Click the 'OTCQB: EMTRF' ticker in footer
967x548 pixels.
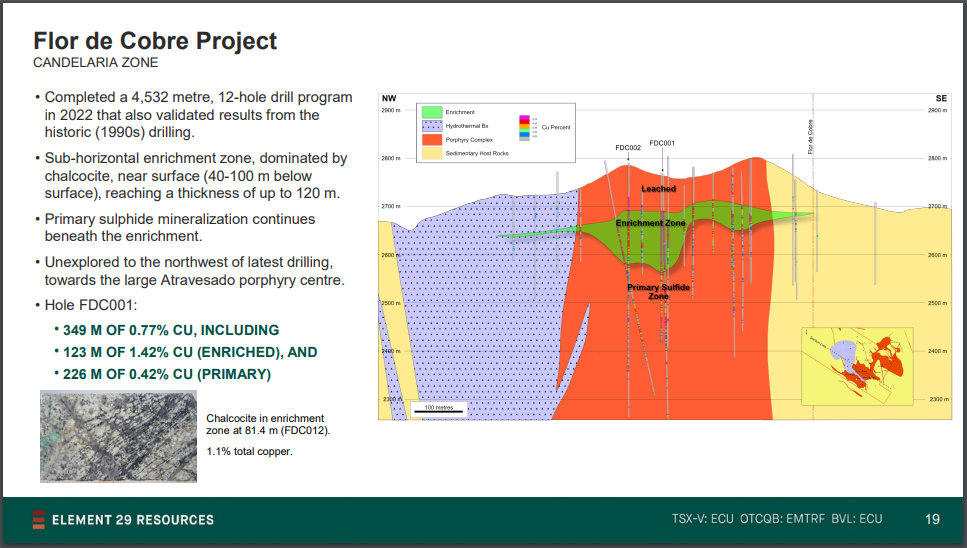[782, 518]
